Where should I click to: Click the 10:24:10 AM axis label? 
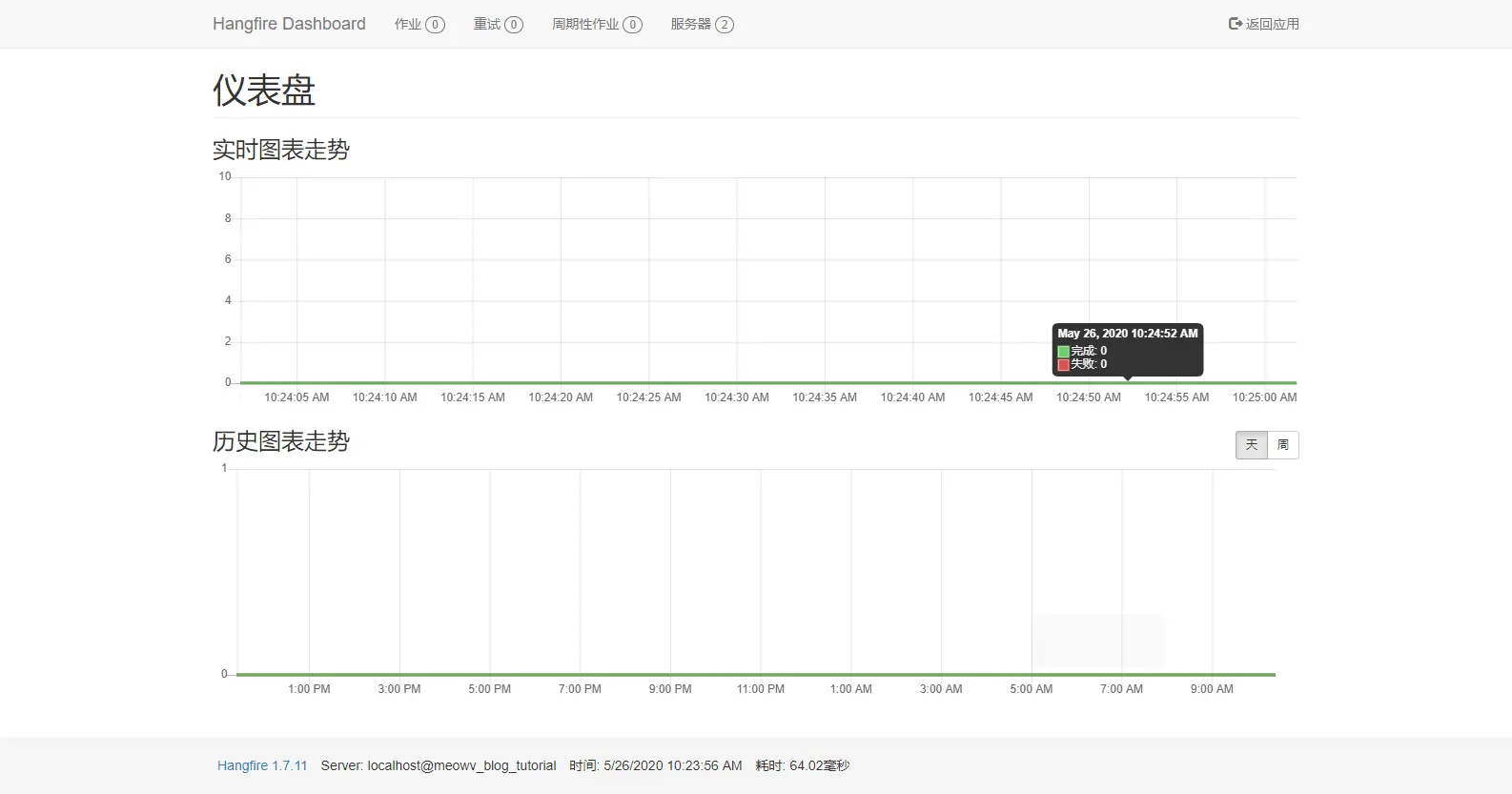[385, 397]
